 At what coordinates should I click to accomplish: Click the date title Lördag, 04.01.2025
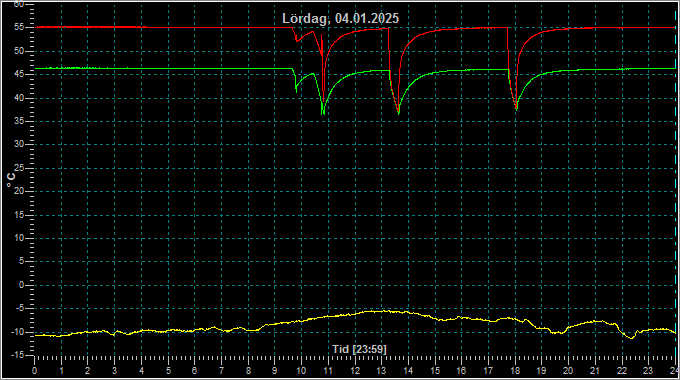(340, 18)
